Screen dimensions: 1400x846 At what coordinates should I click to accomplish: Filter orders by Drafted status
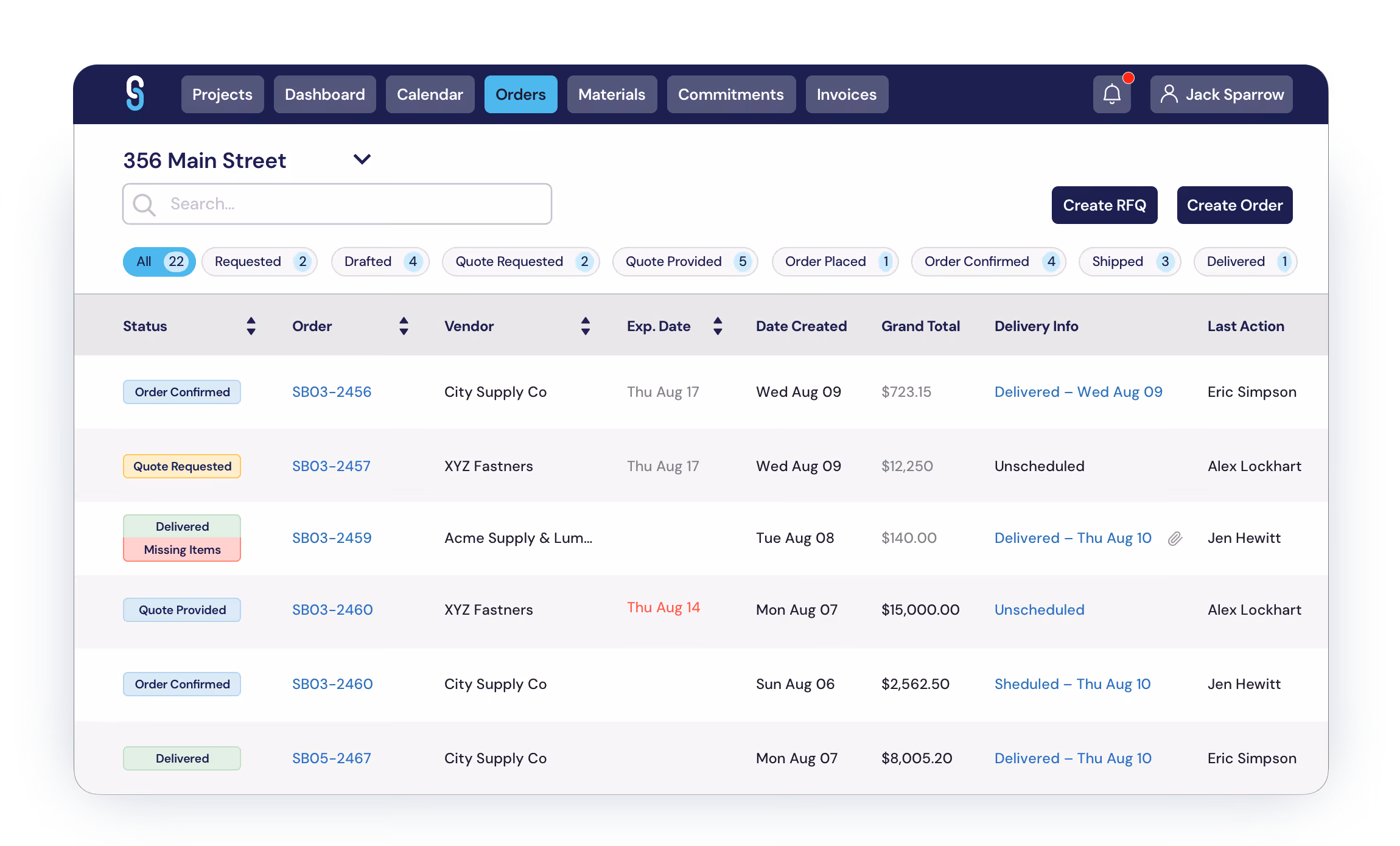[380, 262]
